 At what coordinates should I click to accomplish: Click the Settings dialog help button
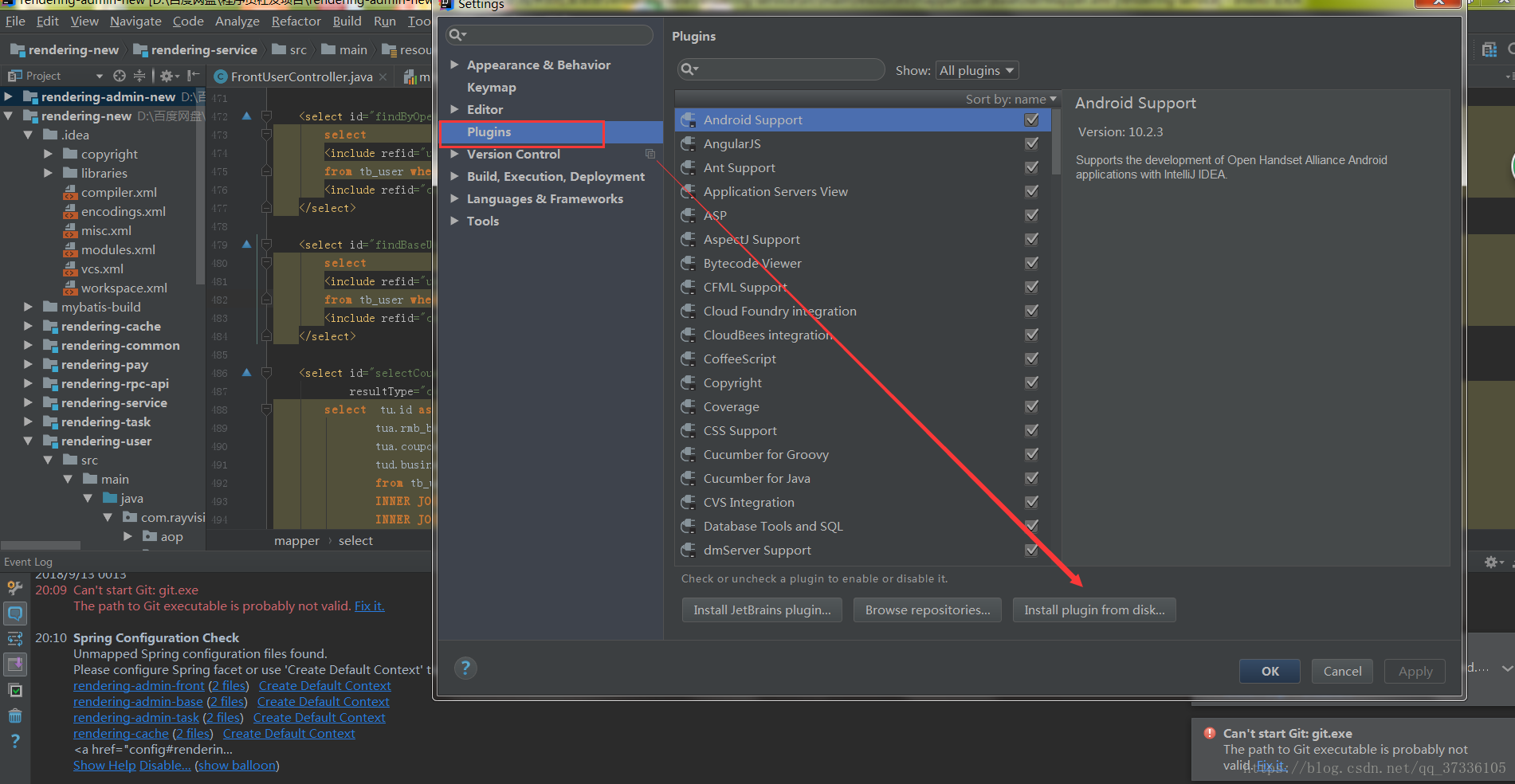pos(465,668)
